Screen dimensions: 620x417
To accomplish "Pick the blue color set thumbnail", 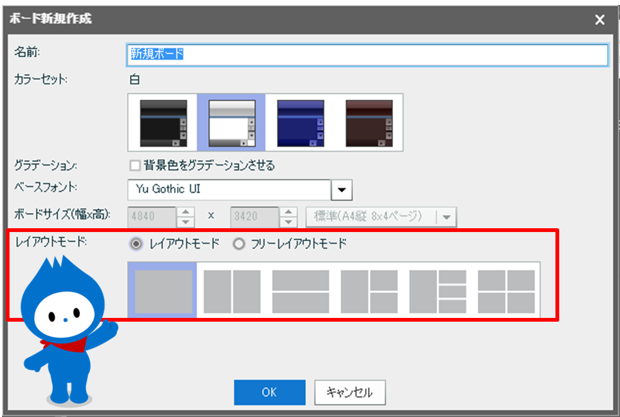I will coord(300,122).
